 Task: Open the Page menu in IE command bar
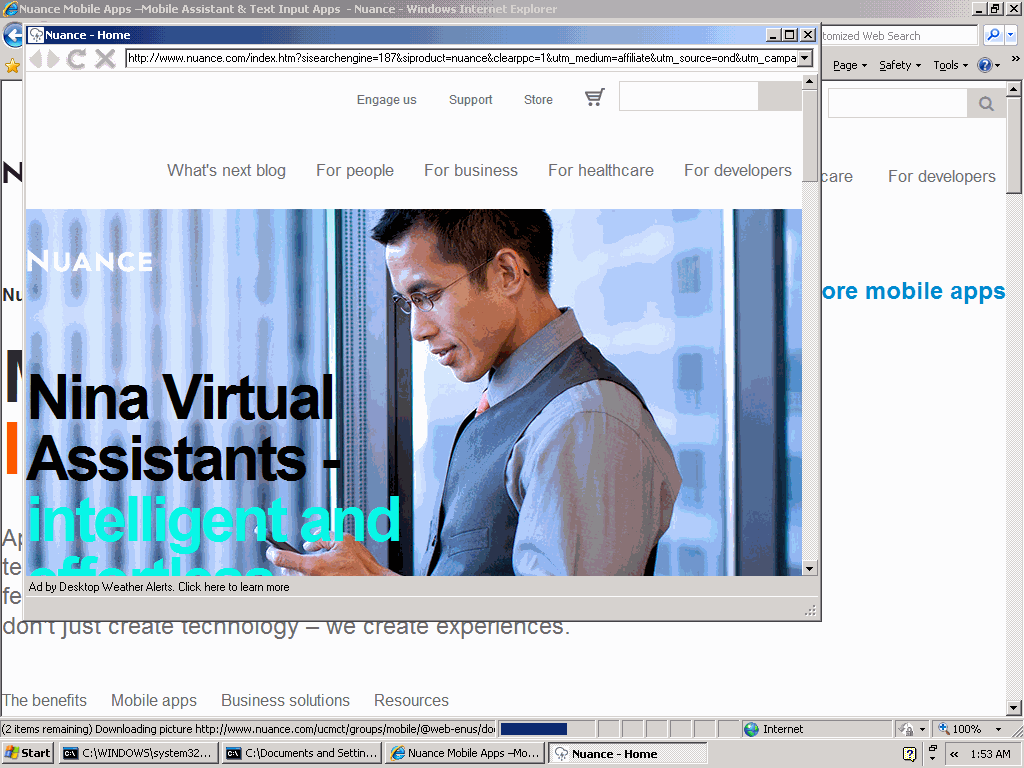[850, 65]
